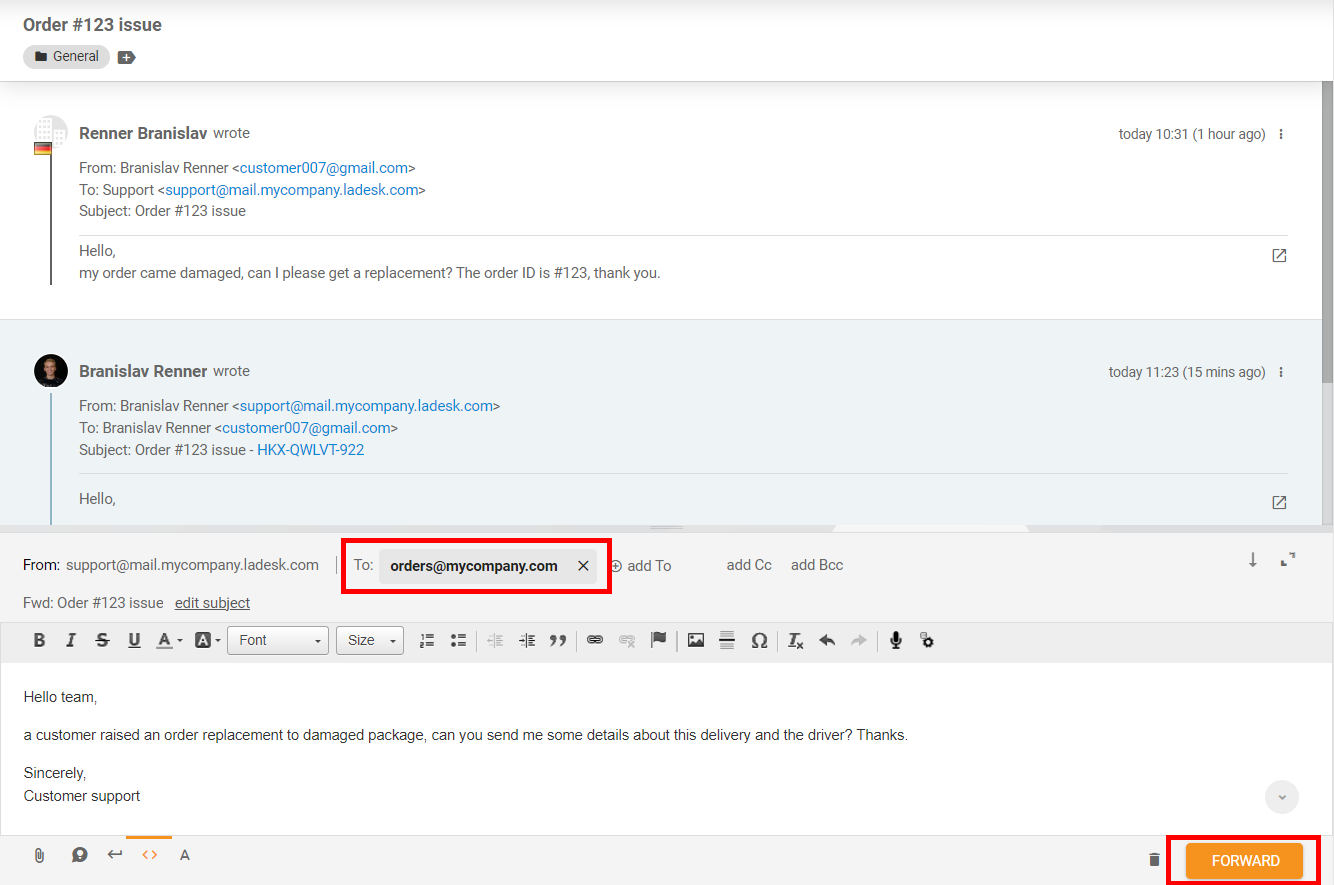
Task: Click the block quote icon
Action: tap(558, 640)
